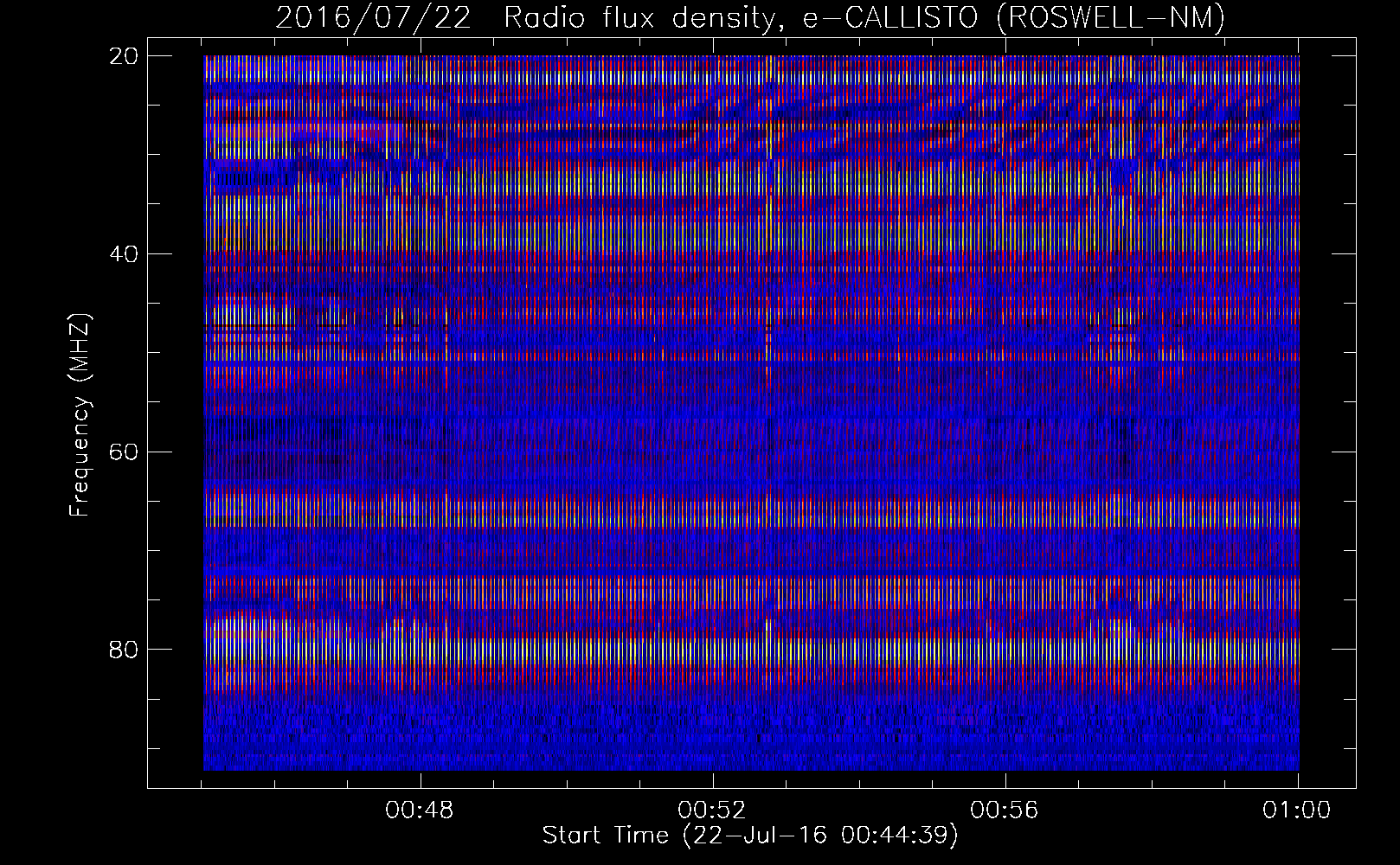Image resolution: width=1400 pixels, height=865 pixels.
Task: Click the 00:48 time tick label
Action: (x=420, y=811)
